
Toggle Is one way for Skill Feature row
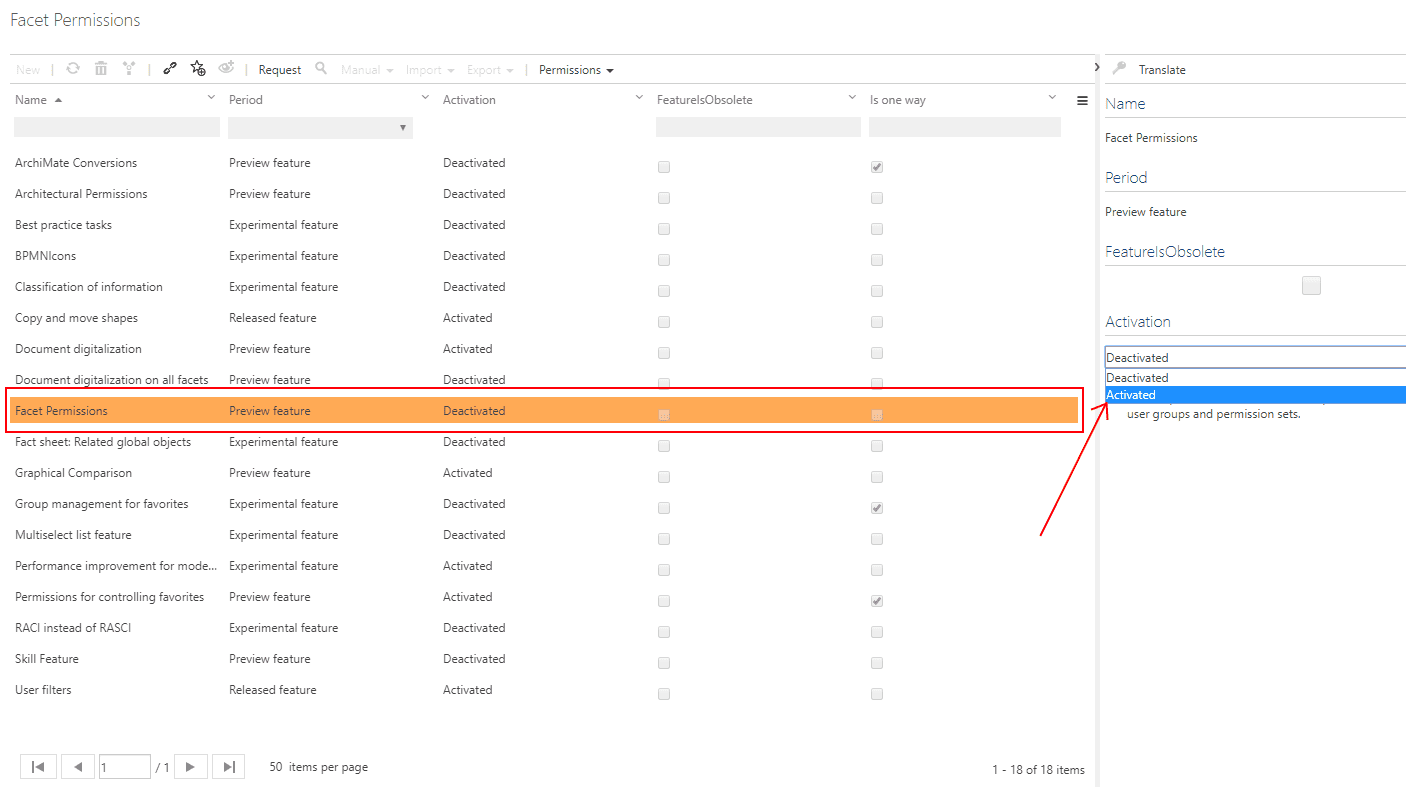(877, 663)
